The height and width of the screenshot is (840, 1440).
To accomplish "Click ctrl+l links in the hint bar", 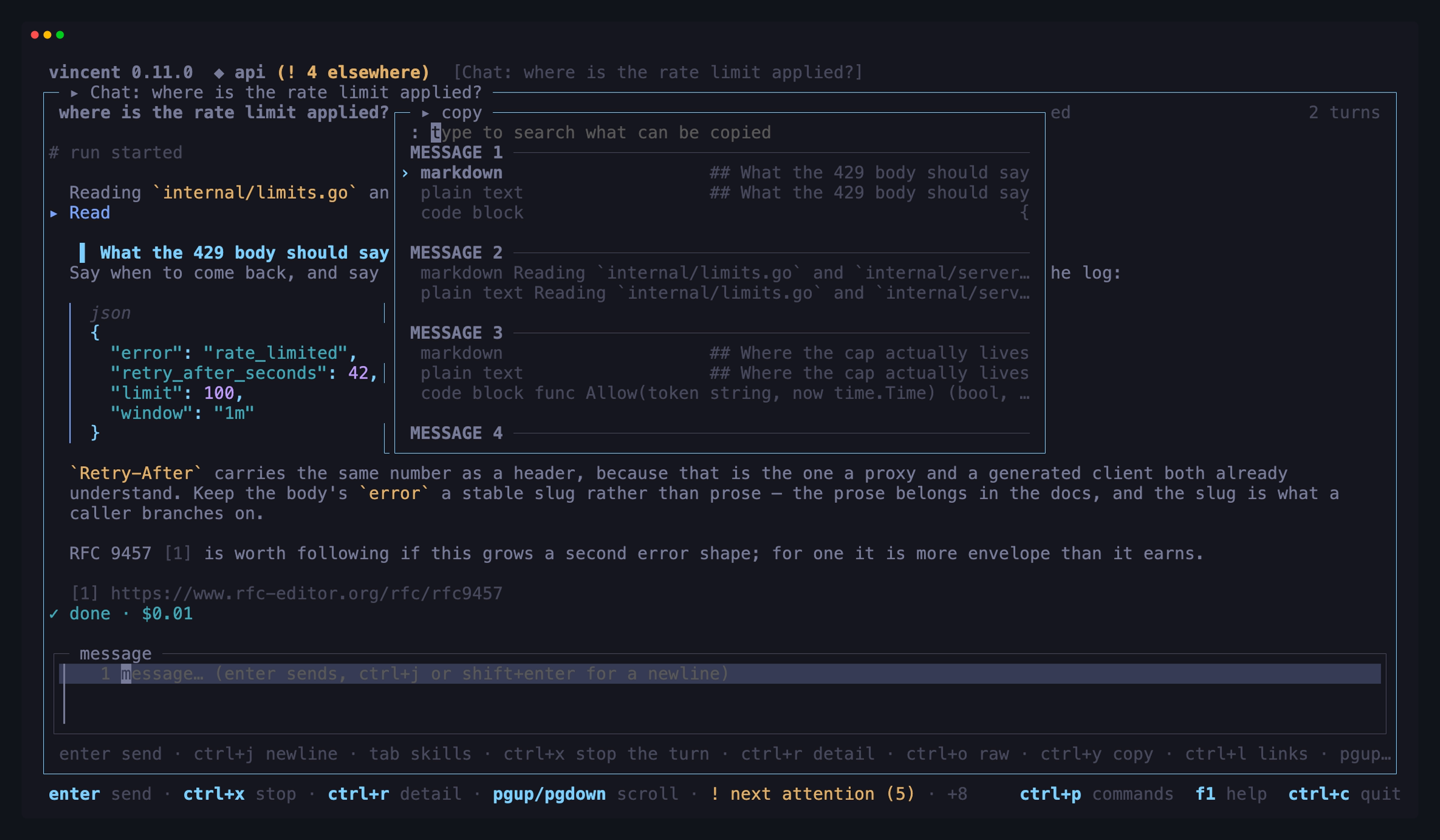I will click(x=1246, y=754).
